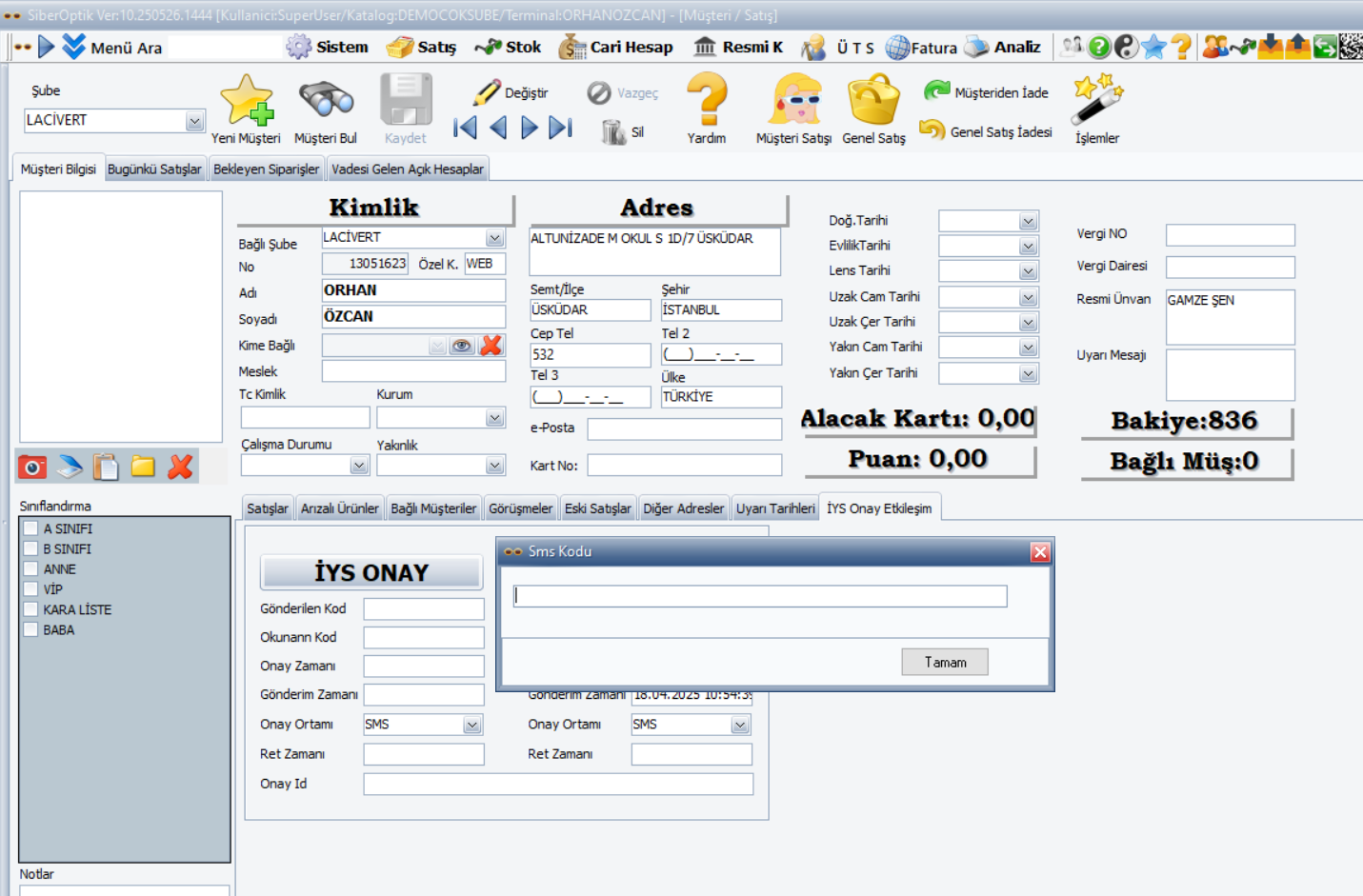
Task: Click the Sms Kodu text input
Action: [x=759, y=596]
